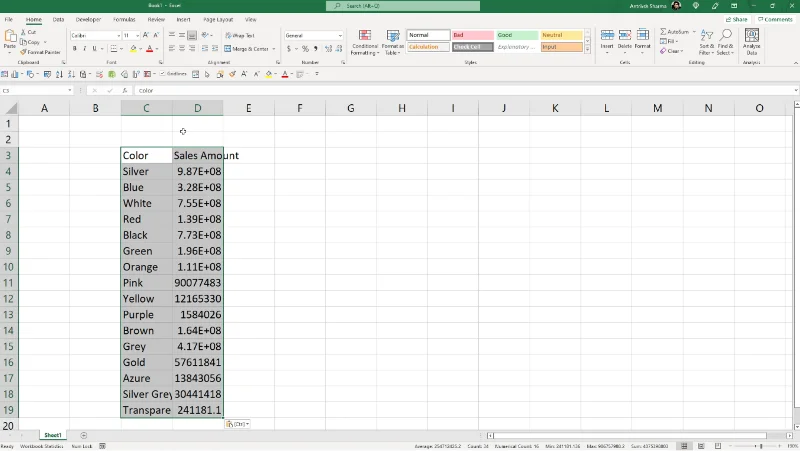The height and width of the screenshot is (451, 800).
Task: Click Workbook Statistics in the status bar
Action: click(x=41, y=446)
